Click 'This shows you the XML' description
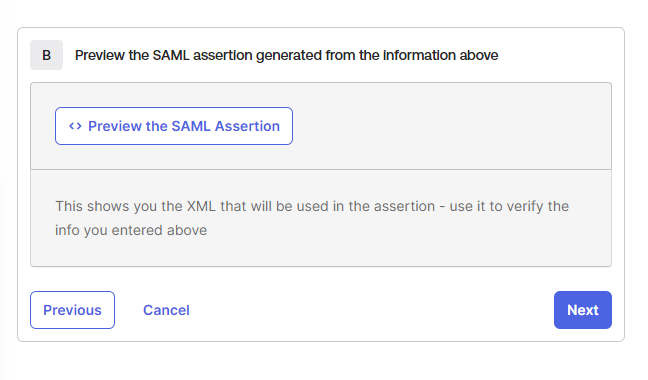 coord(312,218)
